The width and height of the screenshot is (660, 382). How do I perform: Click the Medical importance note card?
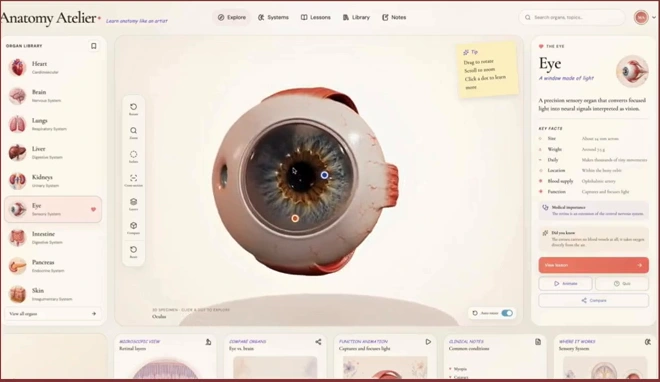coord(593,210)
